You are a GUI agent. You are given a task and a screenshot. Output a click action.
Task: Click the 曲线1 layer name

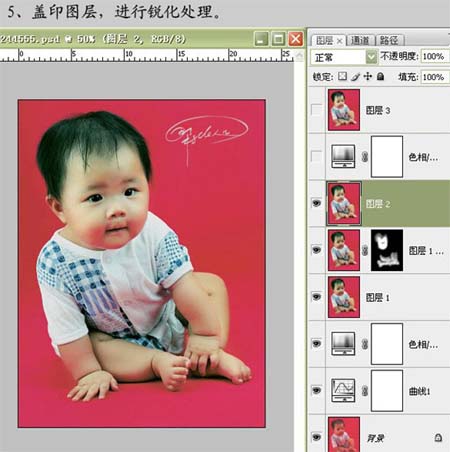coord(419,391)
